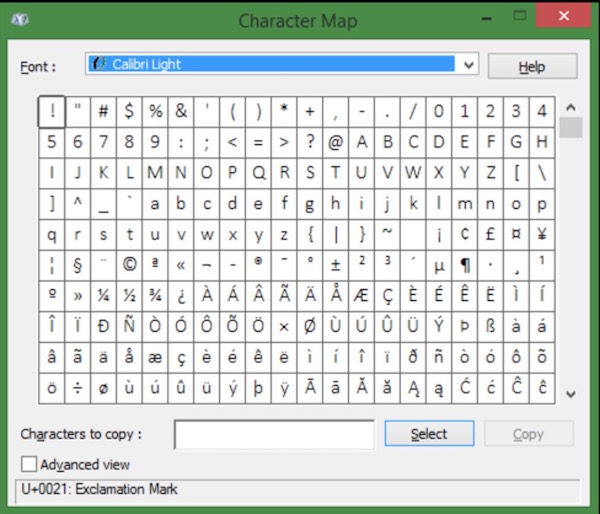
Task: Click the Help button
Action: click(x=532, y=66)
